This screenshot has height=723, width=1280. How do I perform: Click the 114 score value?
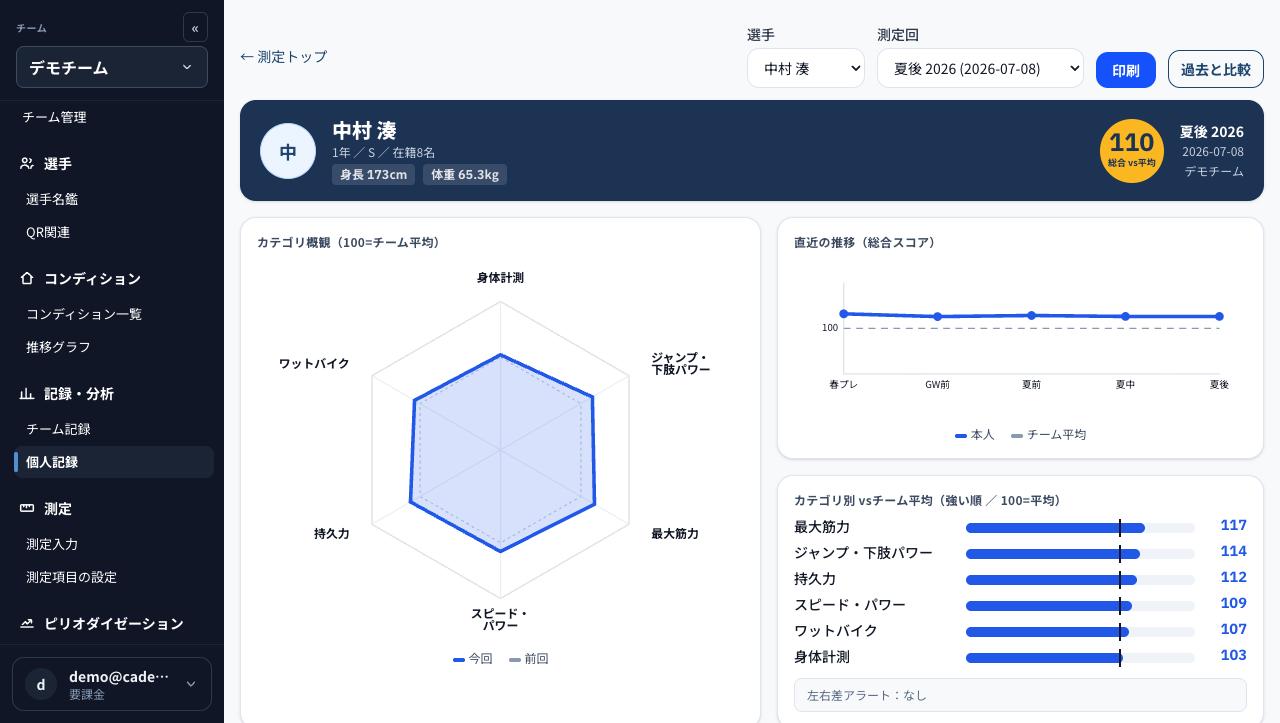pos(1234,552)
